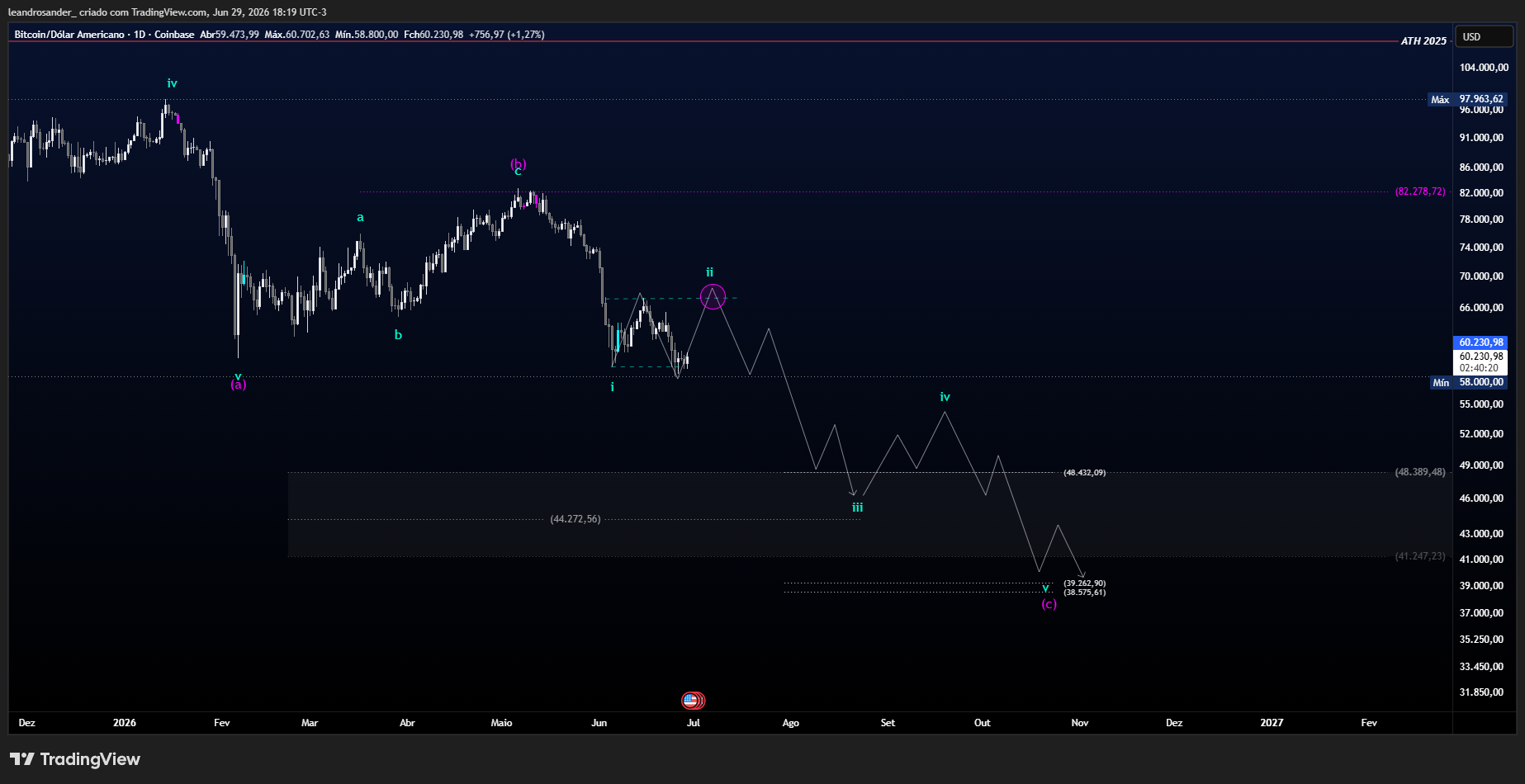Screen dimensions: 1525x784
Task: Click the green i wave label
Action: point(612,387)
